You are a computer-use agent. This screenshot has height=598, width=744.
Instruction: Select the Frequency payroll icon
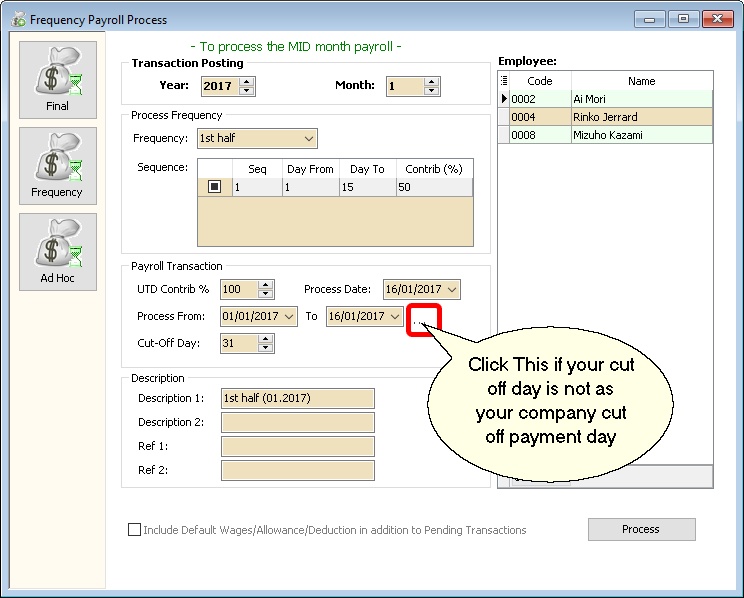click(58, 166)
